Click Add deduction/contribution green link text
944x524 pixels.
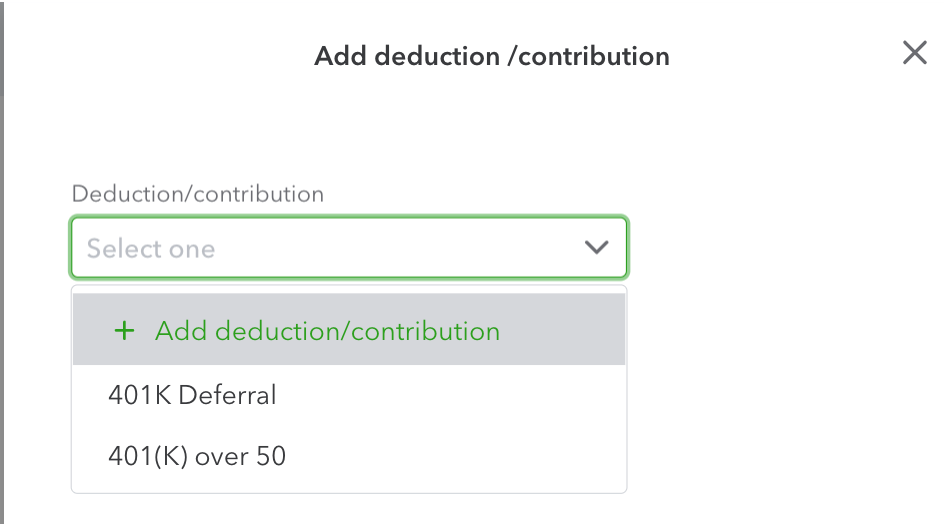point(327,331)
